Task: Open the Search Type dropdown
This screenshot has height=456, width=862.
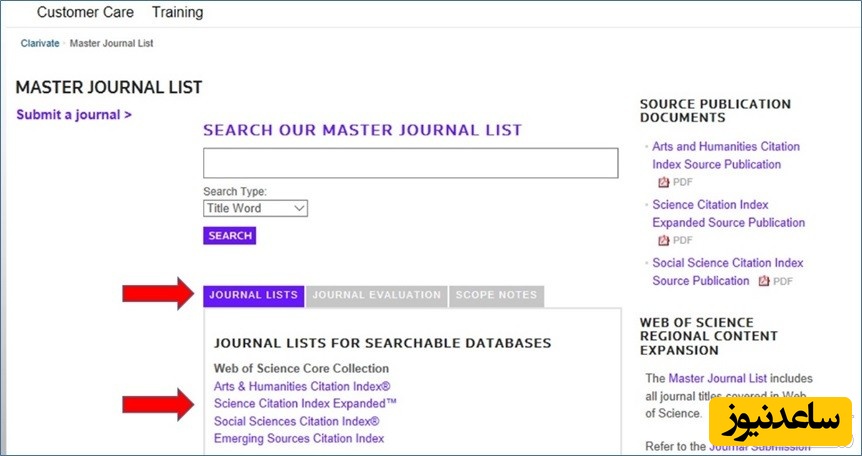Action: tap(255, 208)
